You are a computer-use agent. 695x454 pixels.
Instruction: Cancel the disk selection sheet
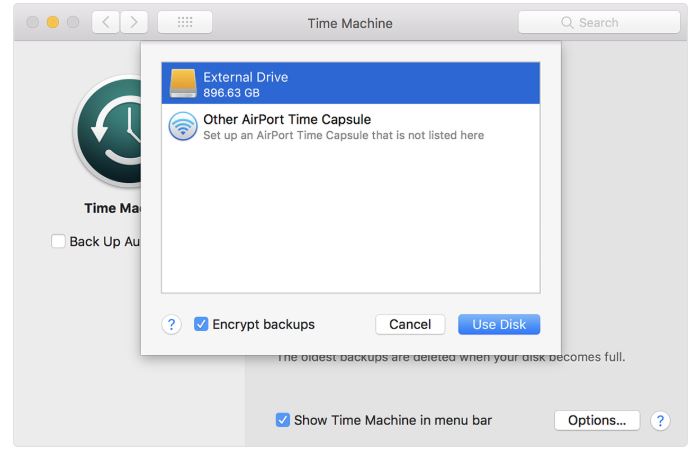(410, 325)
